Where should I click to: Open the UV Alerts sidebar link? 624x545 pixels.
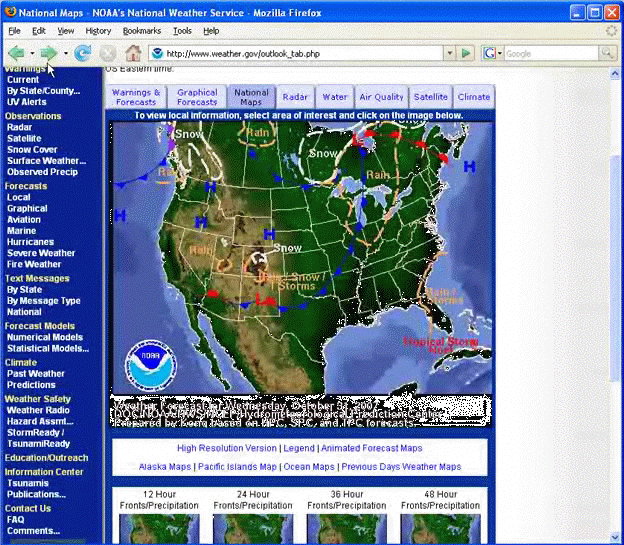27,102
